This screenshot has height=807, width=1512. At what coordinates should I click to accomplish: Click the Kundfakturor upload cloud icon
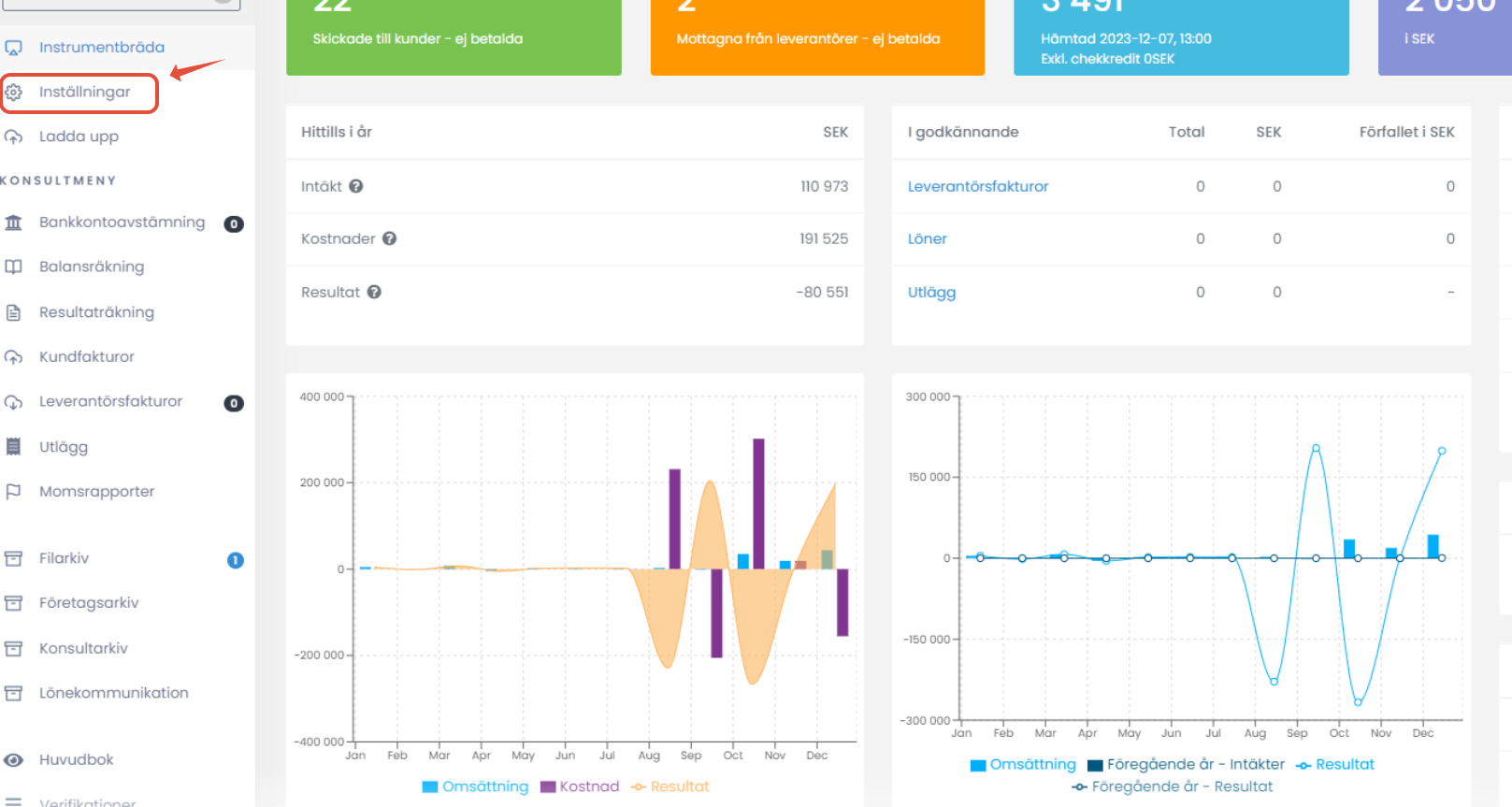[x=13, y=357]
